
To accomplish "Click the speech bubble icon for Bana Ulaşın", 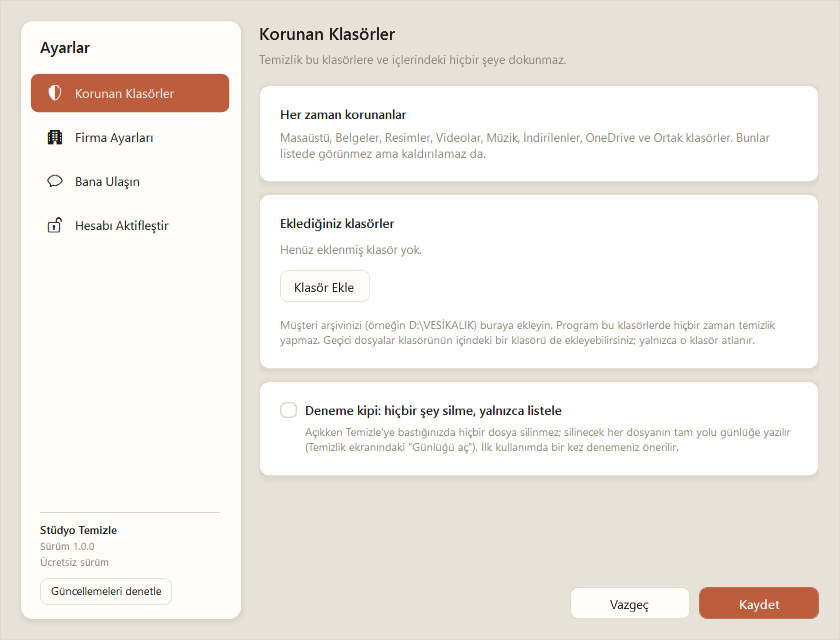I will click(x=55, y=181).
